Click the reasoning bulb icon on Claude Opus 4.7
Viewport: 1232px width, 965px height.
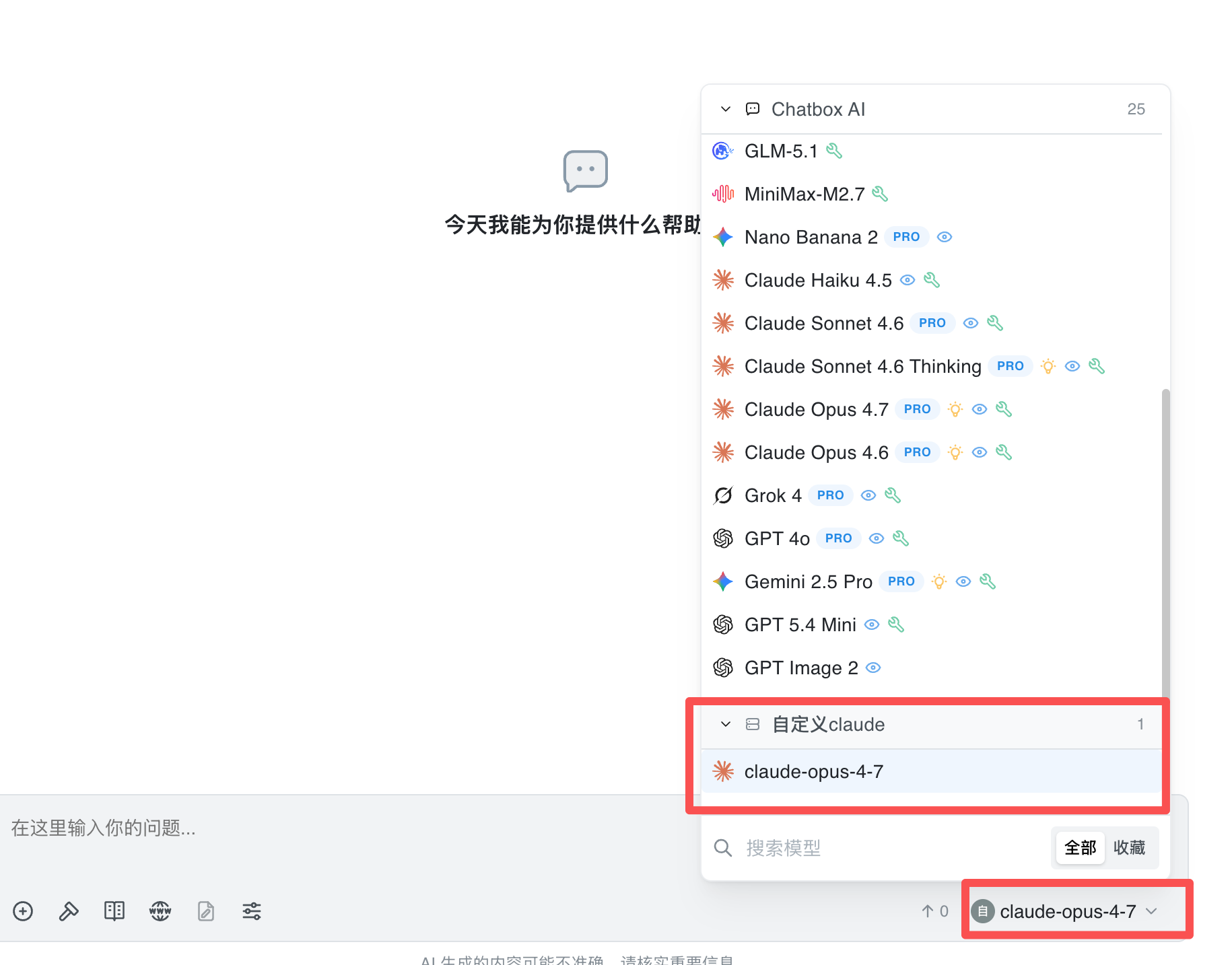tap(955, 409)
